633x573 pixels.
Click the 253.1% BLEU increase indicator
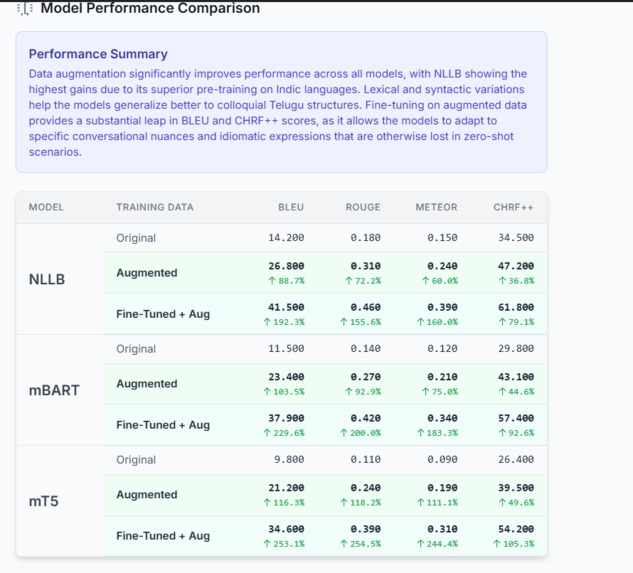pos(284,544)
